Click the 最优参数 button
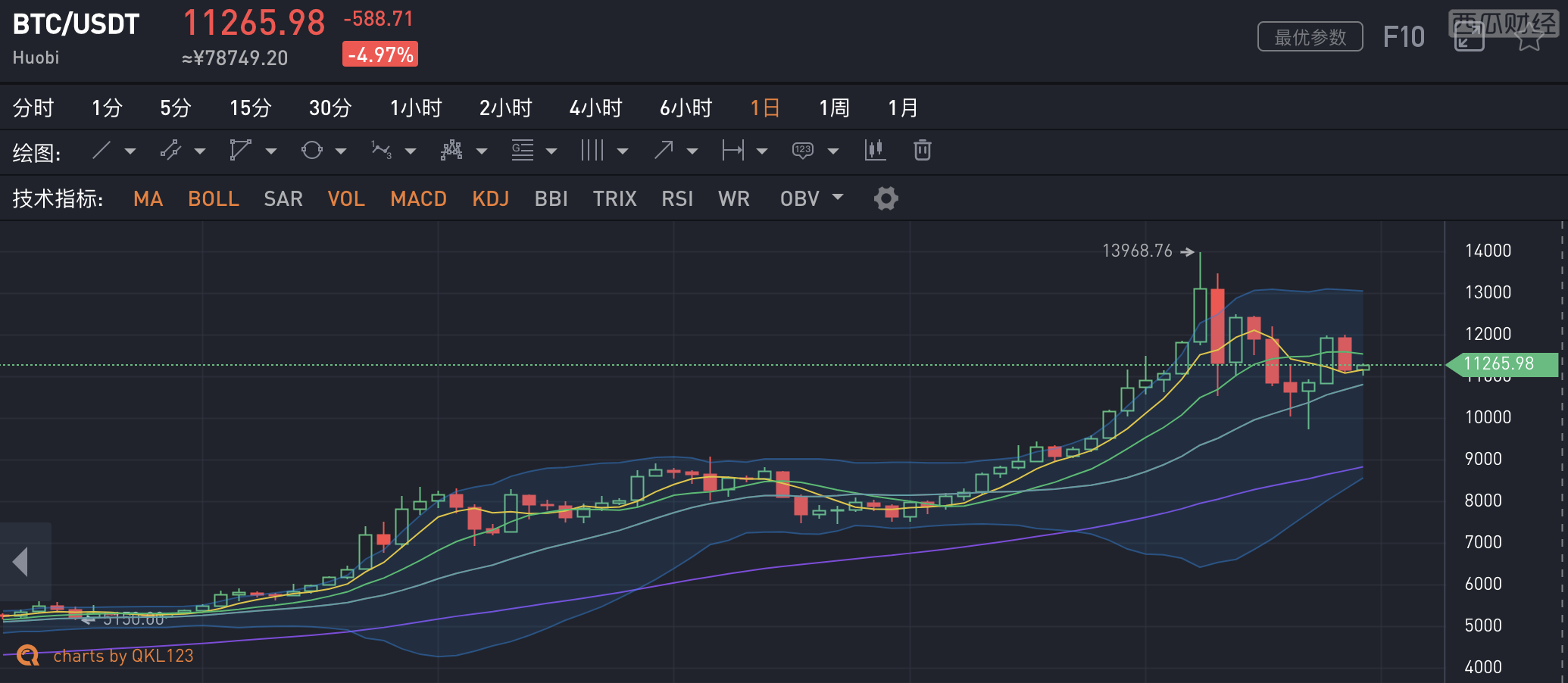Image resolution: width=1568 pixels, height=683 pixels. [x=1310, y=36]
